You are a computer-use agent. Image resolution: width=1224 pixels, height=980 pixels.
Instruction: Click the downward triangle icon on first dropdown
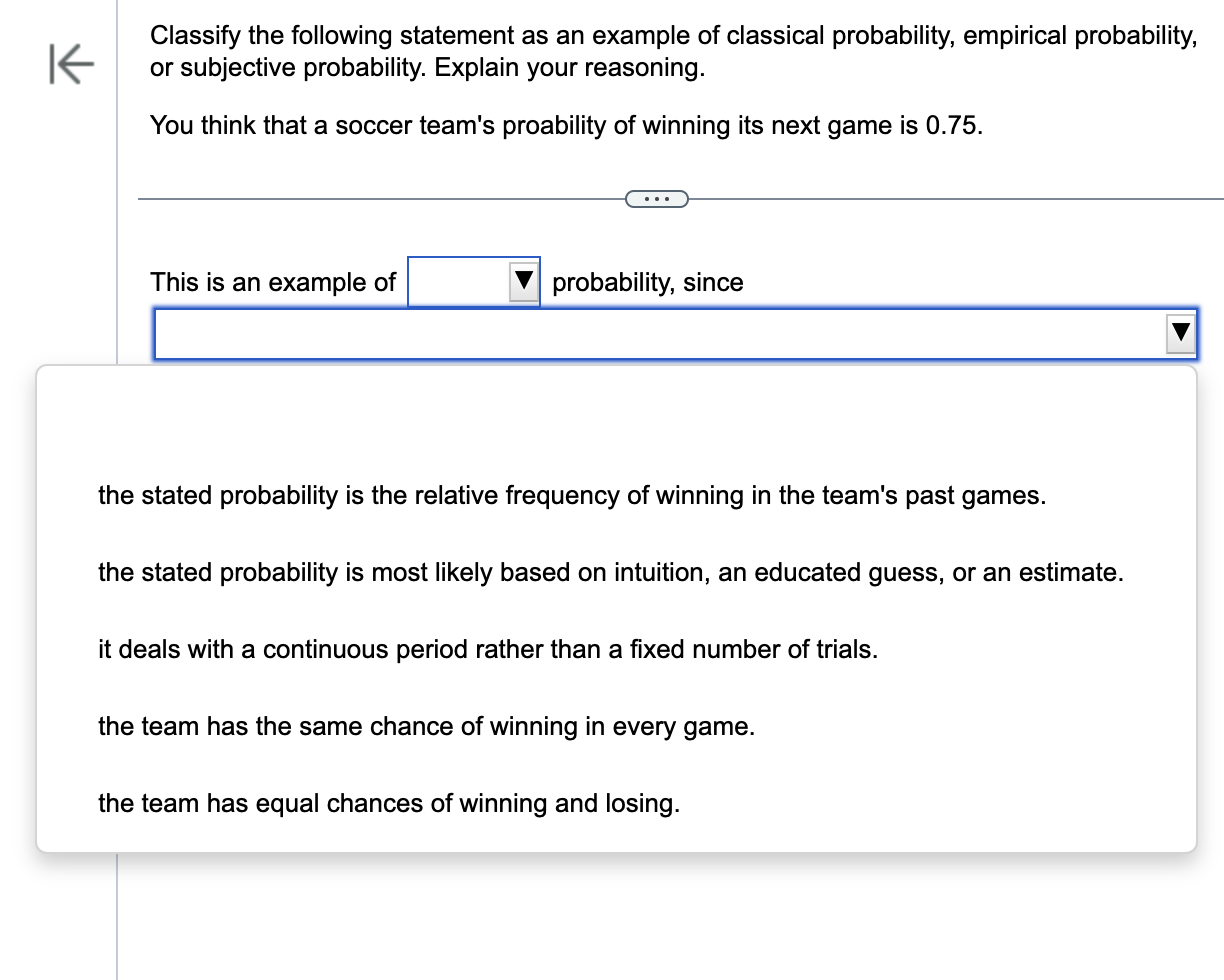point(522,281)
